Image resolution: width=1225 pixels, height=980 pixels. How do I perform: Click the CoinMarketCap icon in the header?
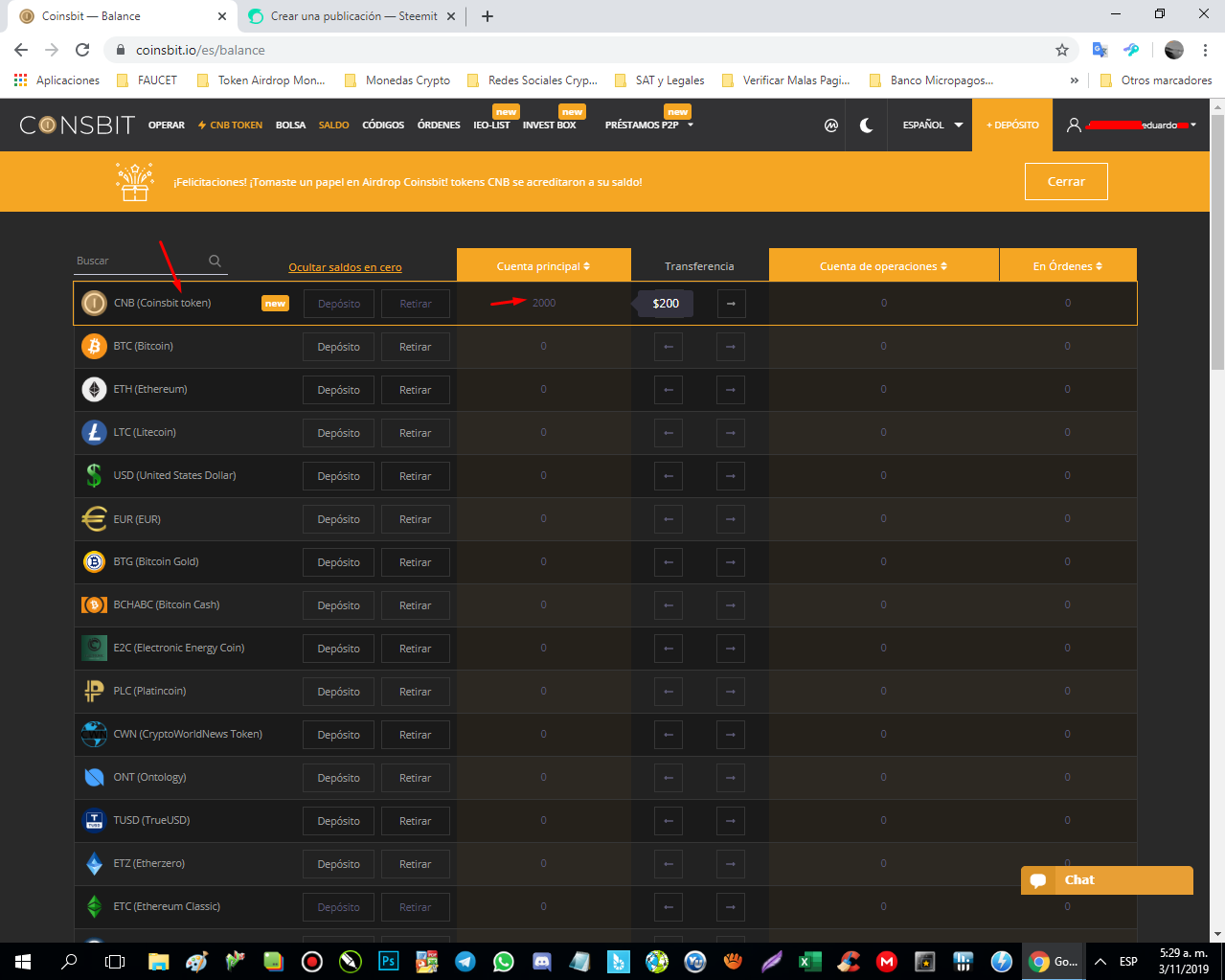831,125
